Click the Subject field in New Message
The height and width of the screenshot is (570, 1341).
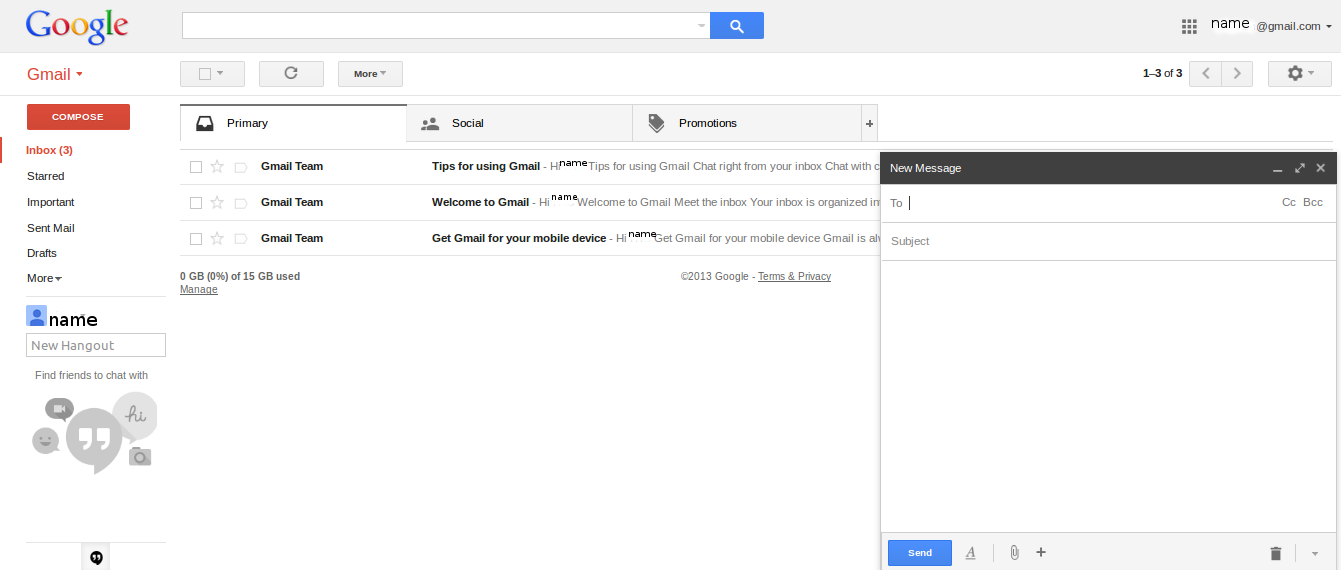click(1110, 241)
